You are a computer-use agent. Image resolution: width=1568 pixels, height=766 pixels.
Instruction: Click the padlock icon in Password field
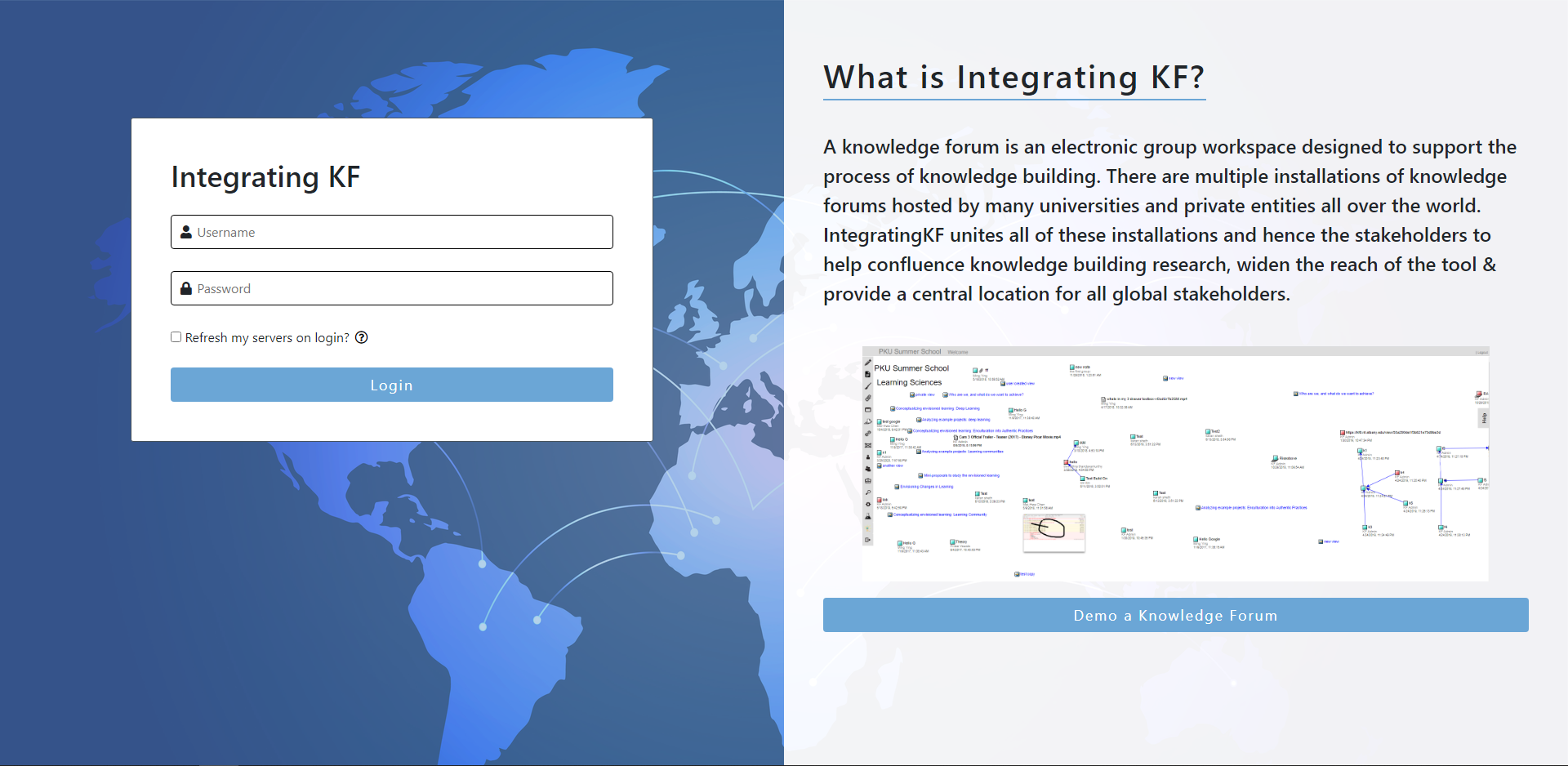pyautogui.click(x=186, y=288)
